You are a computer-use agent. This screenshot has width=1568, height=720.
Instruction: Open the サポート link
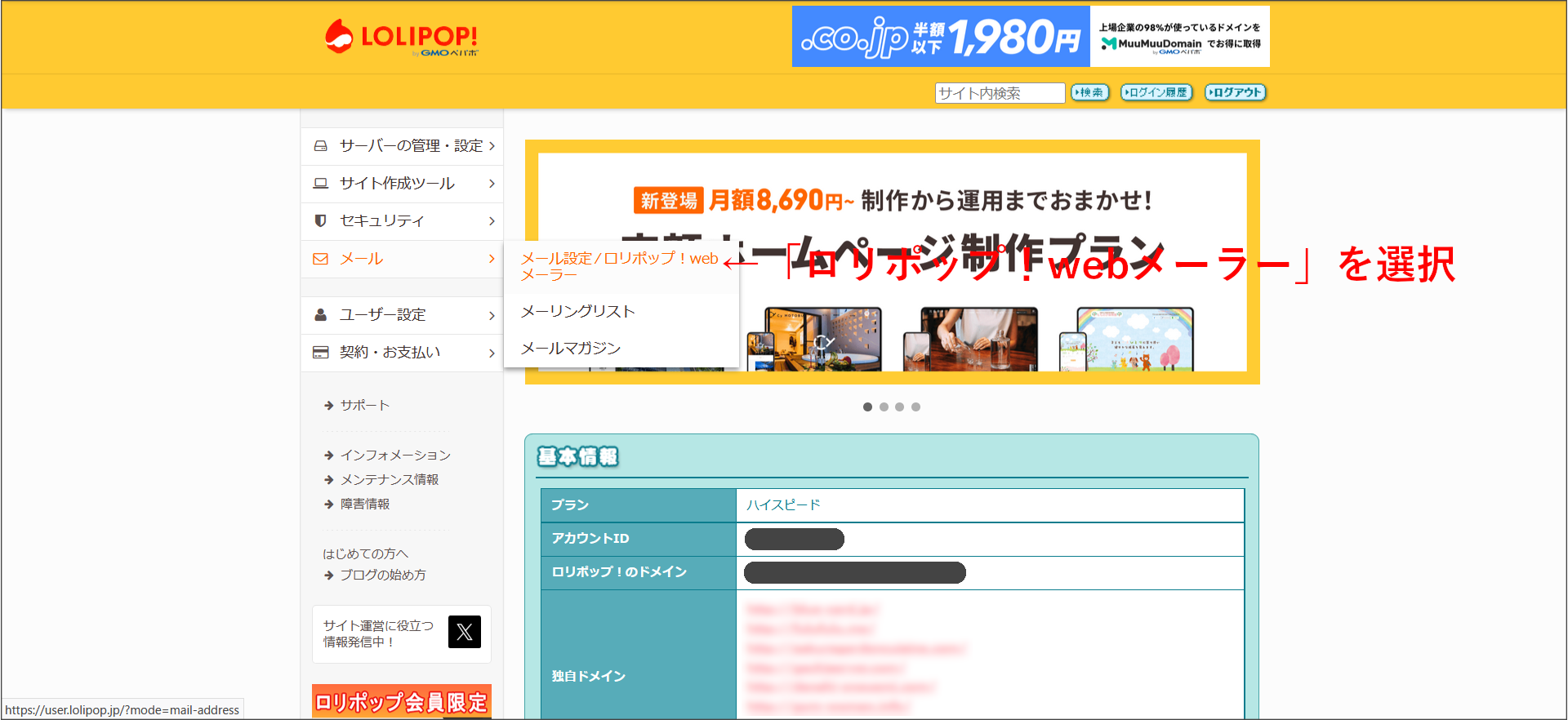point(365,406)
